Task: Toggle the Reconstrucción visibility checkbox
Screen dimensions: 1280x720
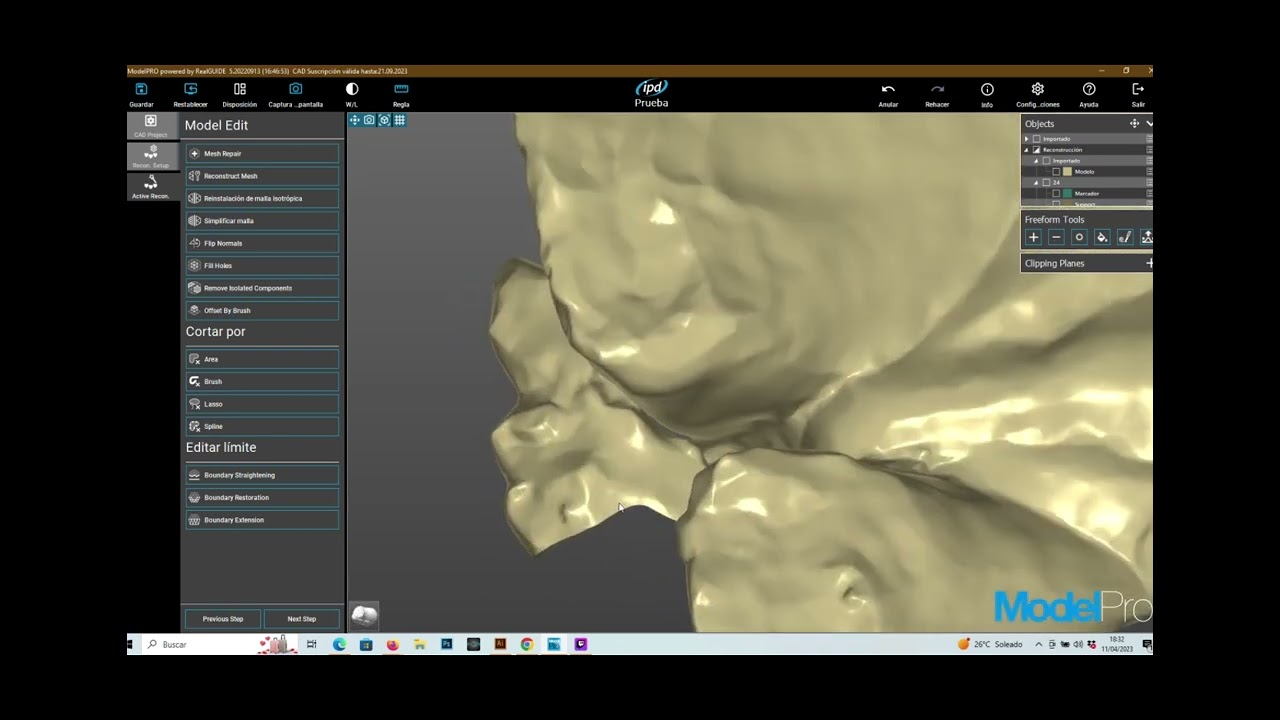Action: pos(1036,150)
